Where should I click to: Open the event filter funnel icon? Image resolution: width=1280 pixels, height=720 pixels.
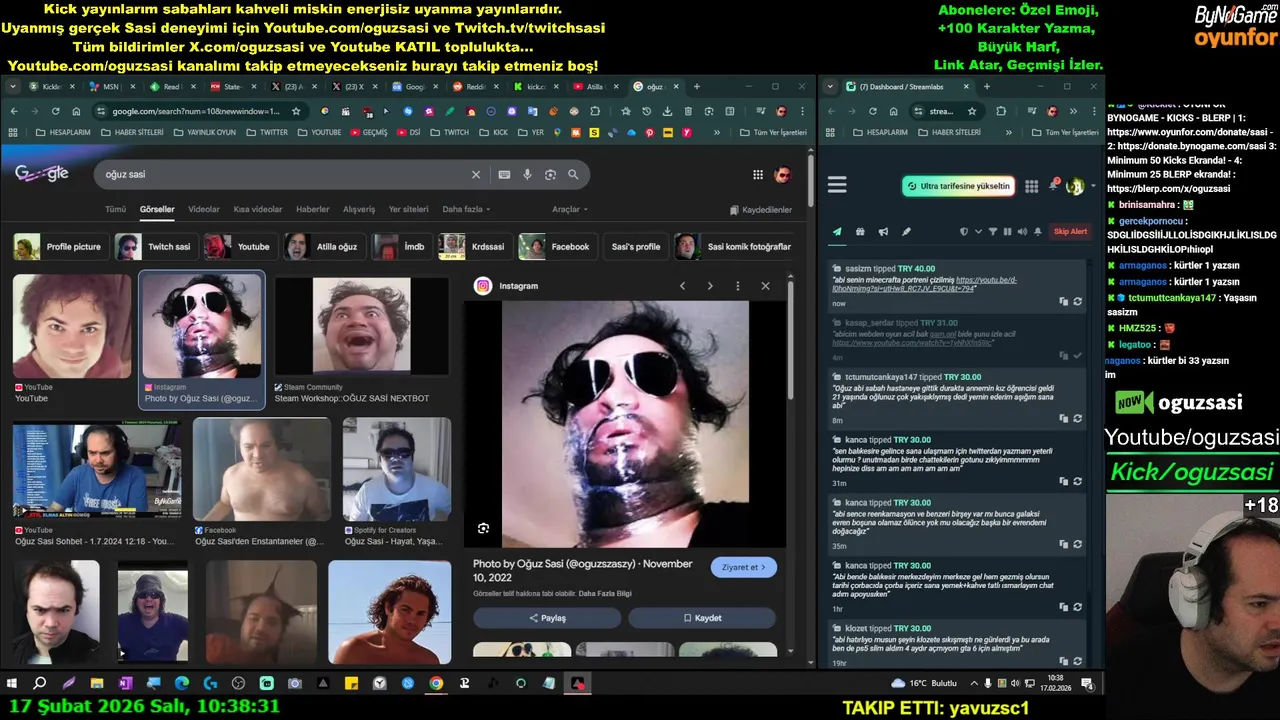993,231
